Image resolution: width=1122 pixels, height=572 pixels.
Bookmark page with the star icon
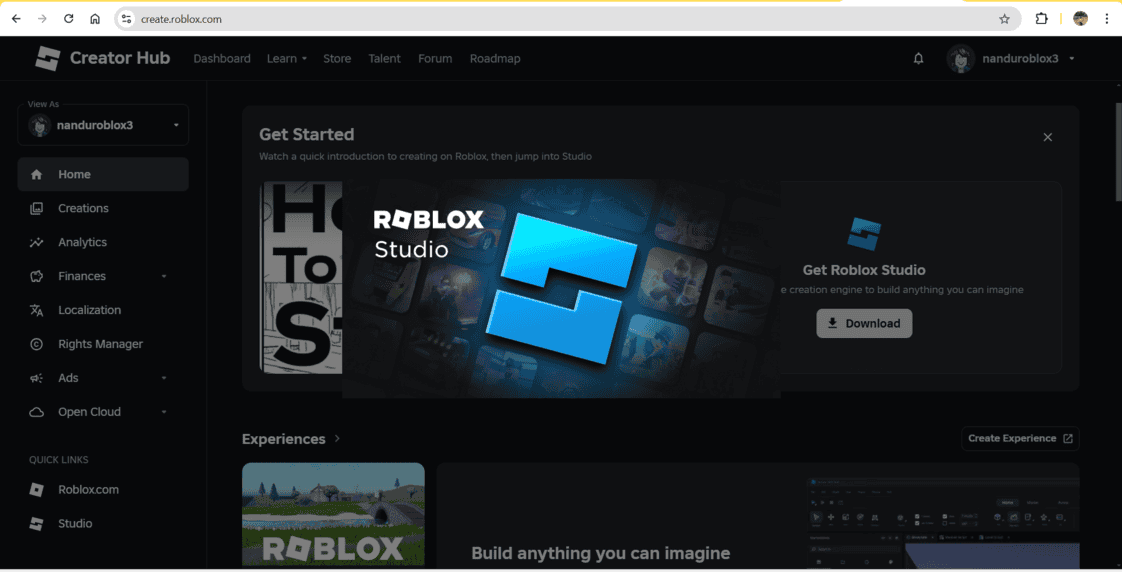(1004, 19)
